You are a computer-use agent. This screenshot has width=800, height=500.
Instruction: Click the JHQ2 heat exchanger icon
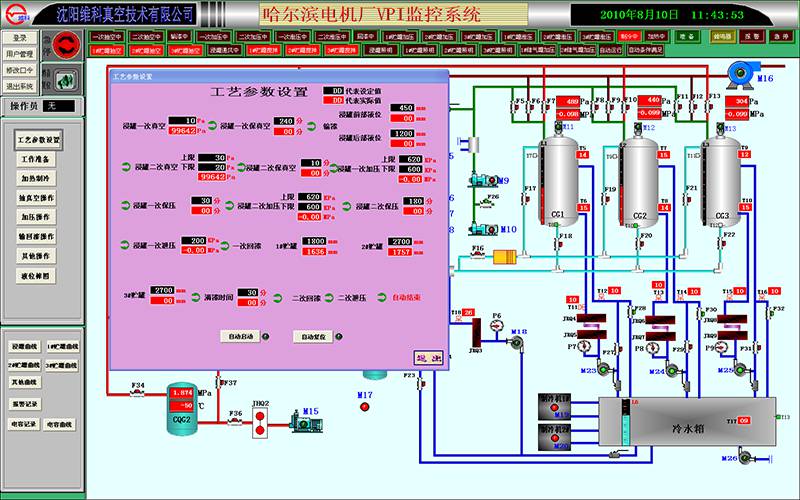[260, 422]
